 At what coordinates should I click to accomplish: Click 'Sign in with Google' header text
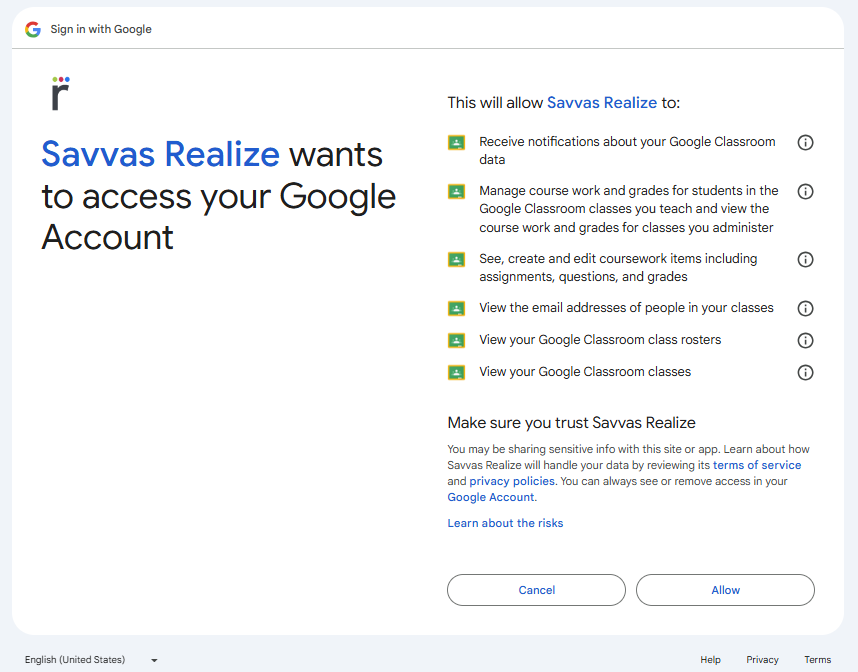pos(101,29)
